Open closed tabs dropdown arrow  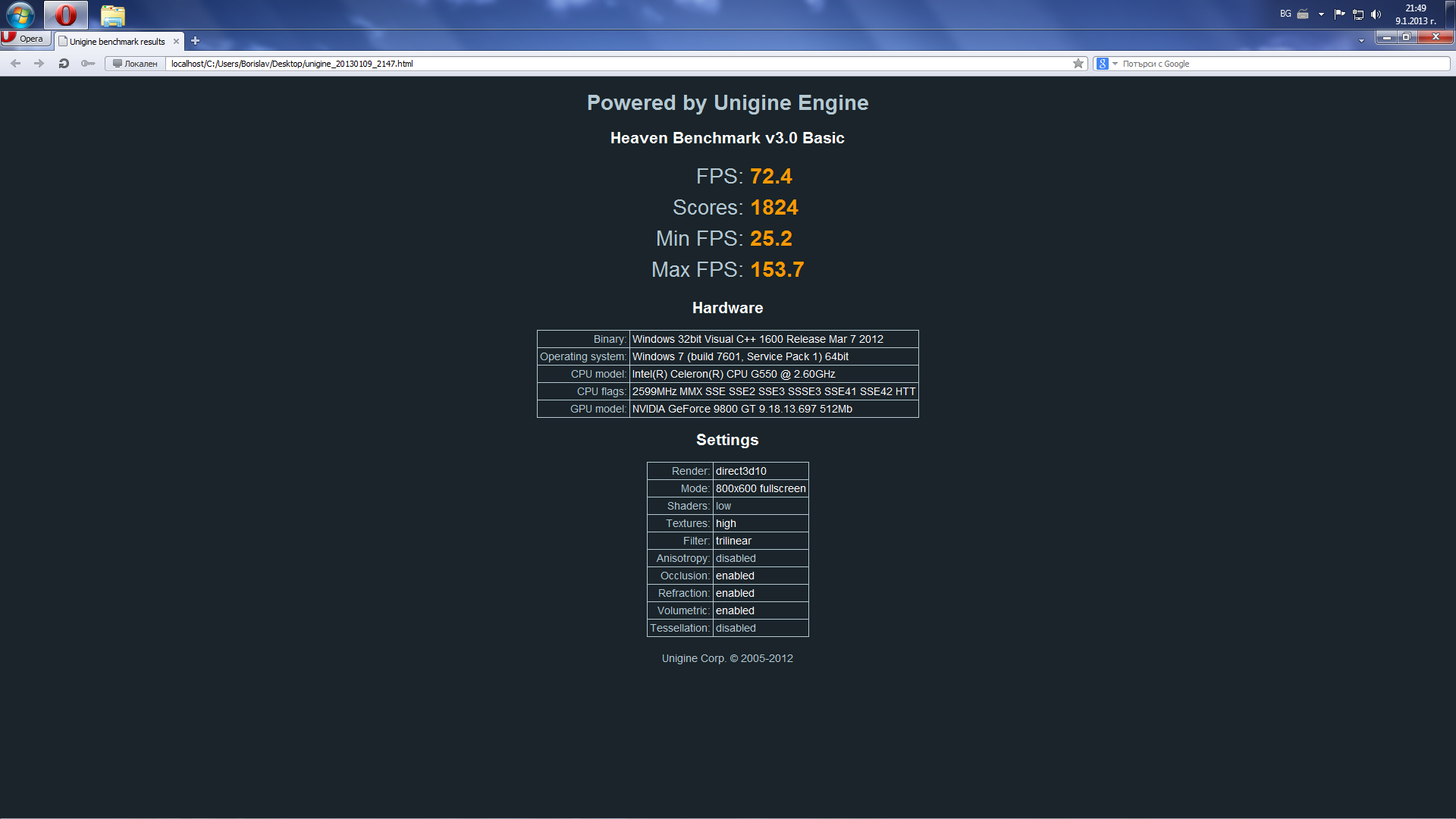tap(1361, 41)
